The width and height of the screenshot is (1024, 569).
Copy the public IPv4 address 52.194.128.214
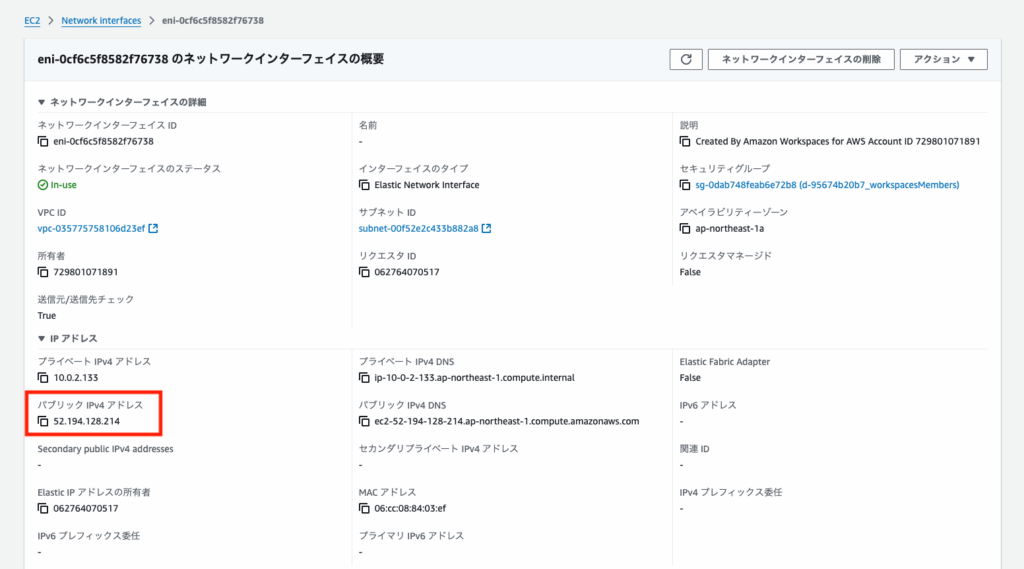click(43, 422)
